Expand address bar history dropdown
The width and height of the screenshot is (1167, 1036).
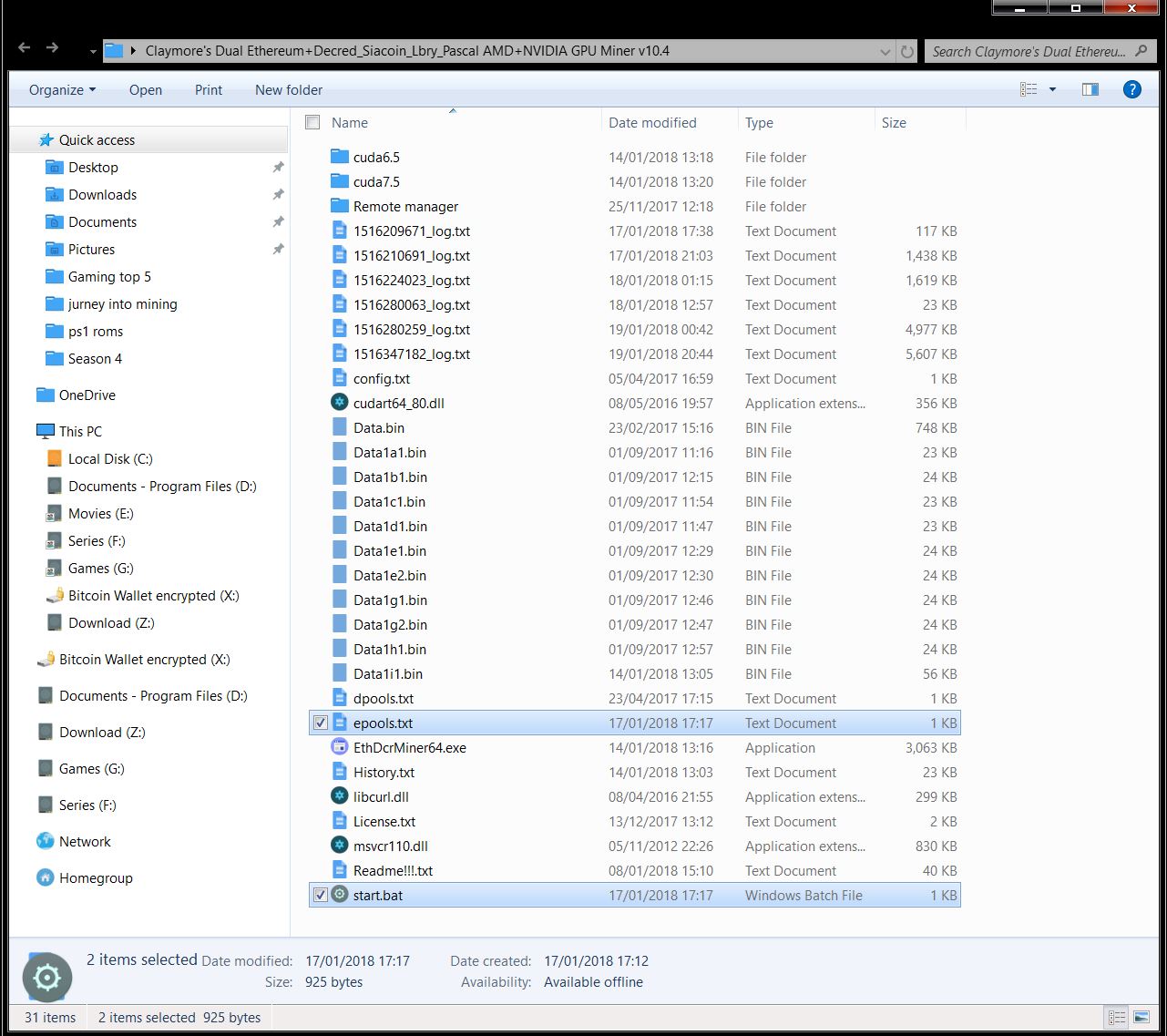[x=885, y=52]
